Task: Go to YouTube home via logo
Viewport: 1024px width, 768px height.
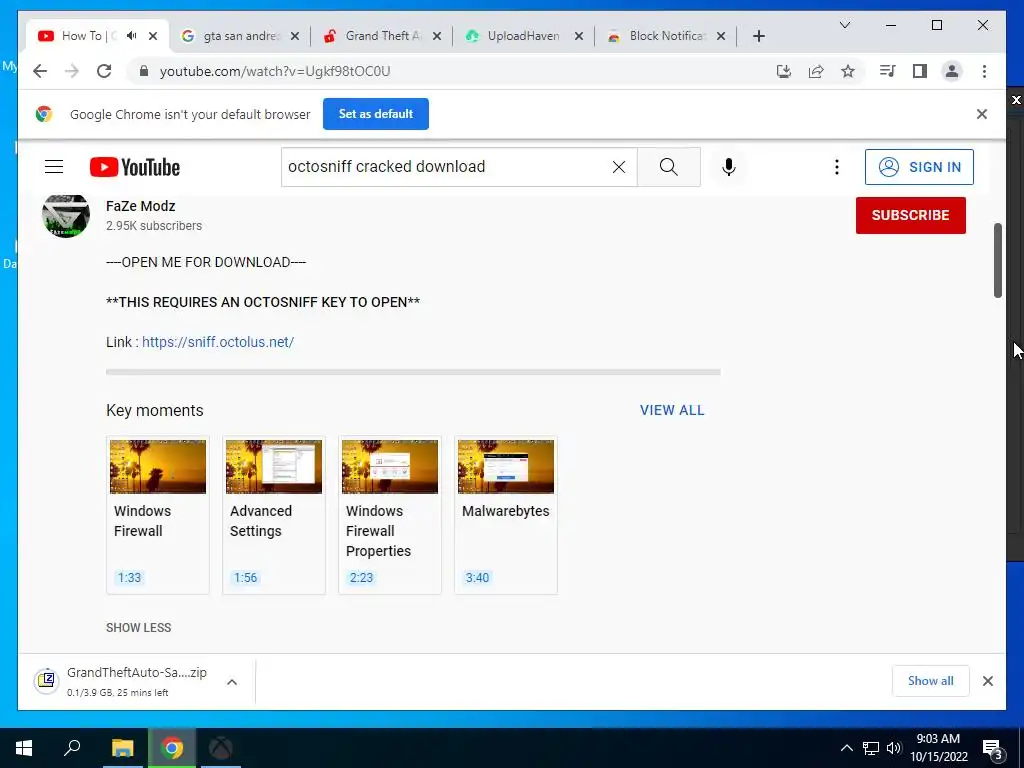Action: point(135,167)
